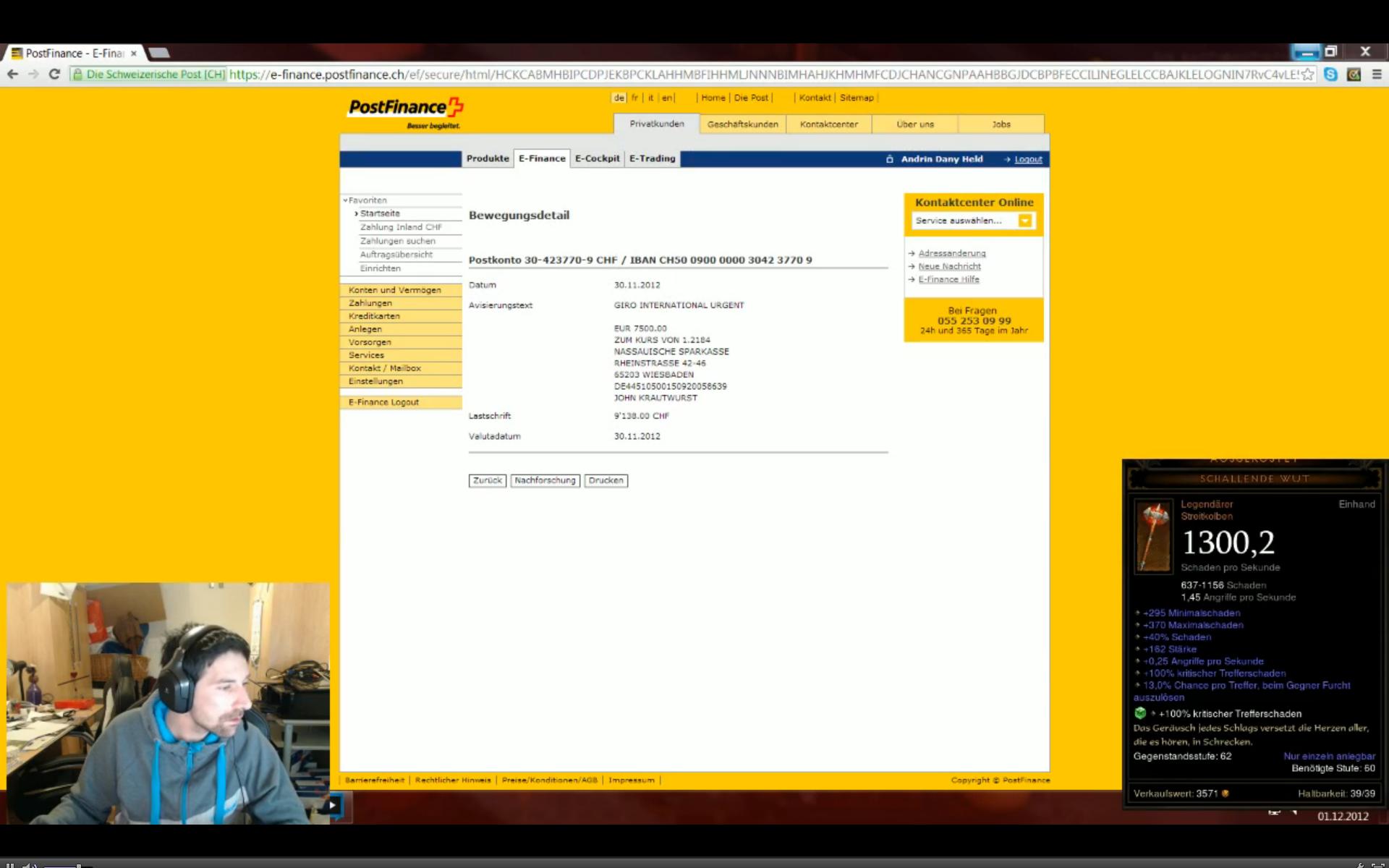Click the Logout link
Screen dimensions: 1389x868
1028,159
